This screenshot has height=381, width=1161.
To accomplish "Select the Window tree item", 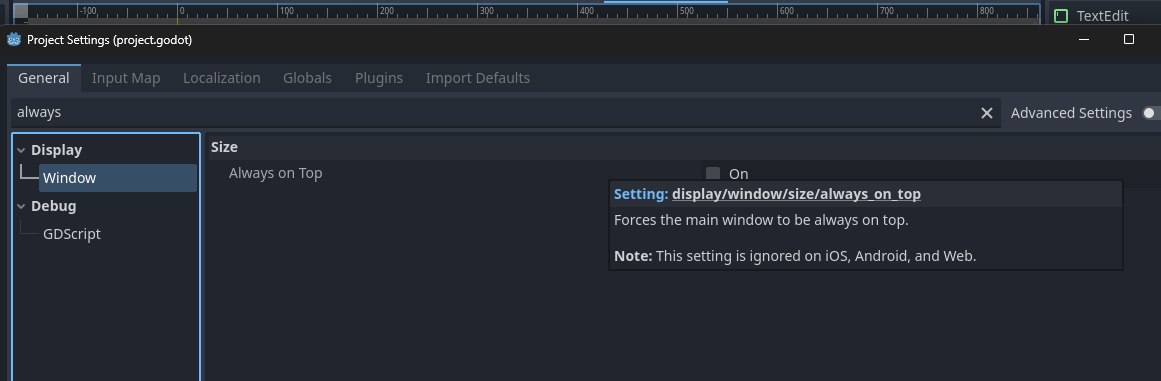I will [x=118, y=178].
